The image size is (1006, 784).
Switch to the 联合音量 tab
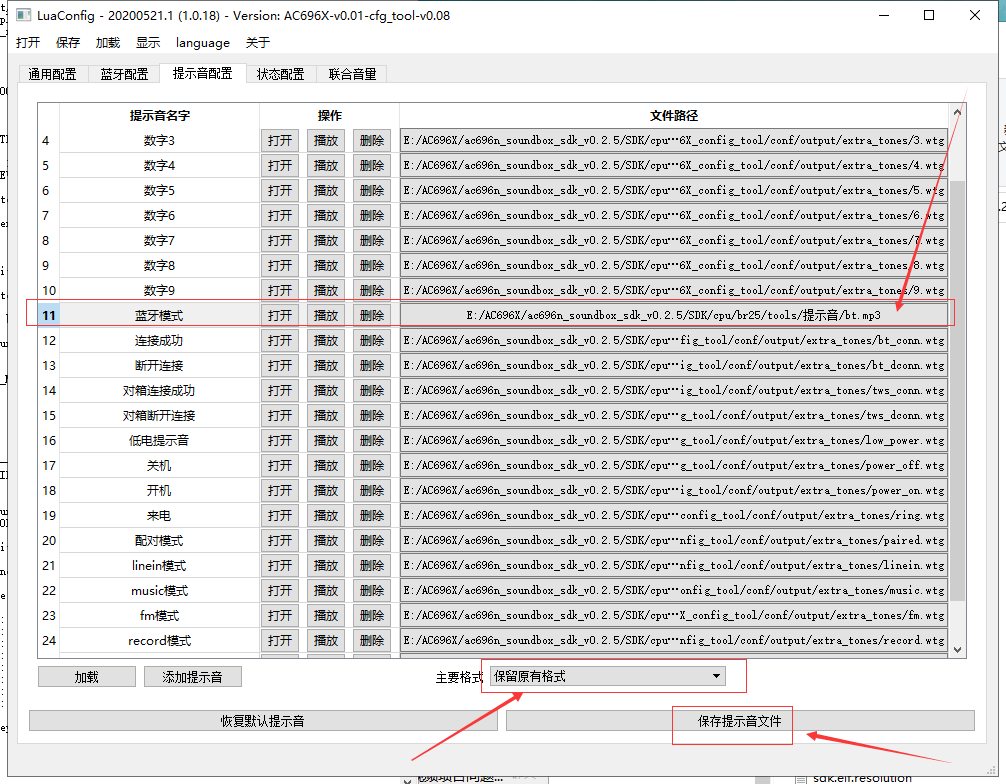pos(352,74)
